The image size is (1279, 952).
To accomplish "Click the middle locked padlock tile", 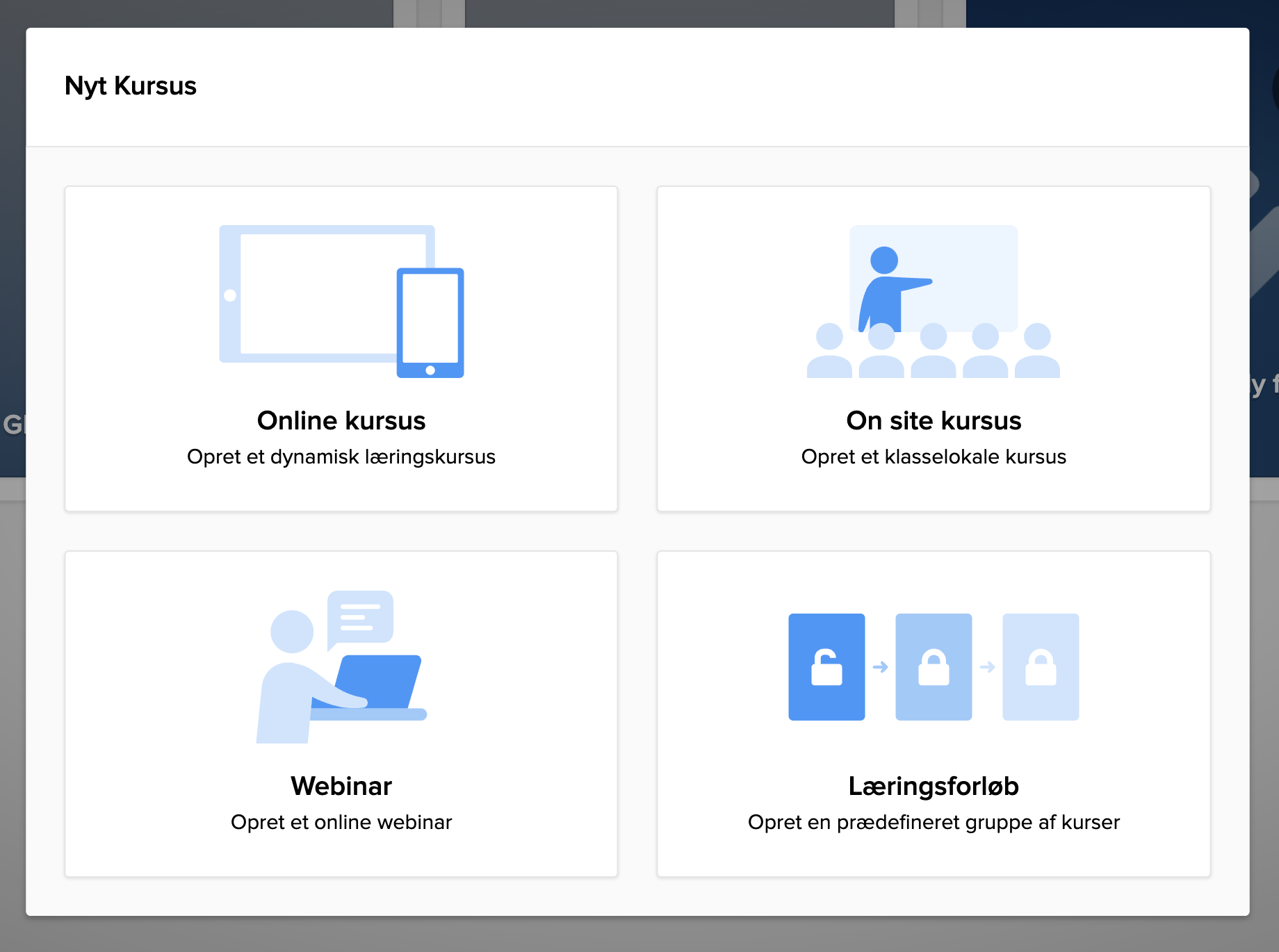I will pos(934,667).
